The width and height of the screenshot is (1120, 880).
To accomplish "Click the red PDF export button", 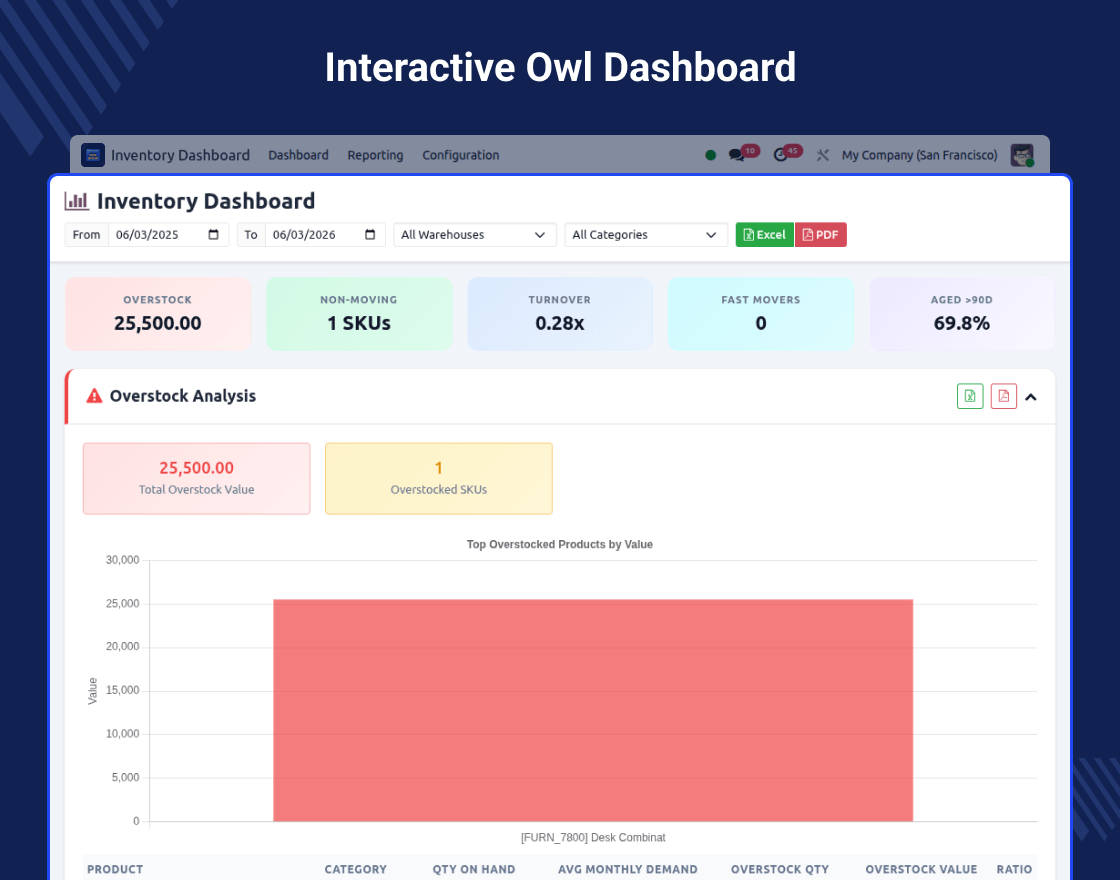I will (x=821, y=234).
